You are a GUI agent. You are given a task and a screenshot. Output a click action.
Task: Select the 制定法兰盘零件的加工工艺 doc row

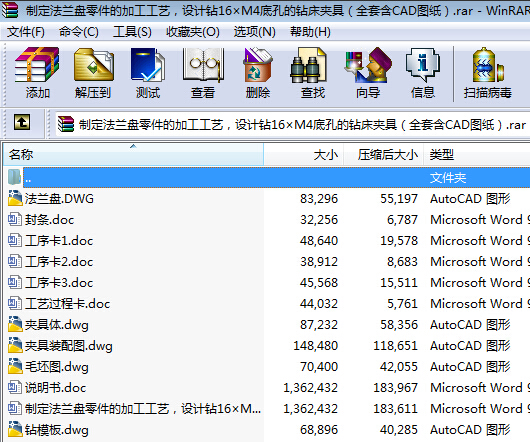point(266,409)
